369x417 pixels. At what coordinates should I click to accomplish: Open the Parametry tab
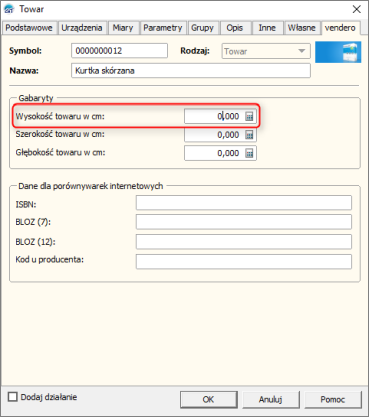point(163,28)
